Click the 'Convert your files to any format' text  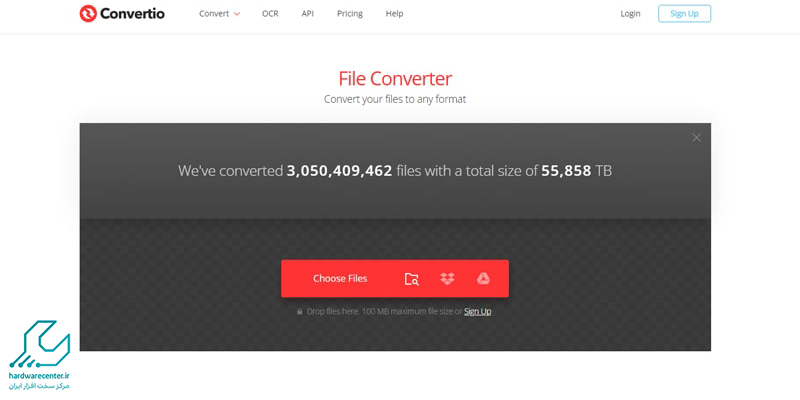click(x=395, y=99)
